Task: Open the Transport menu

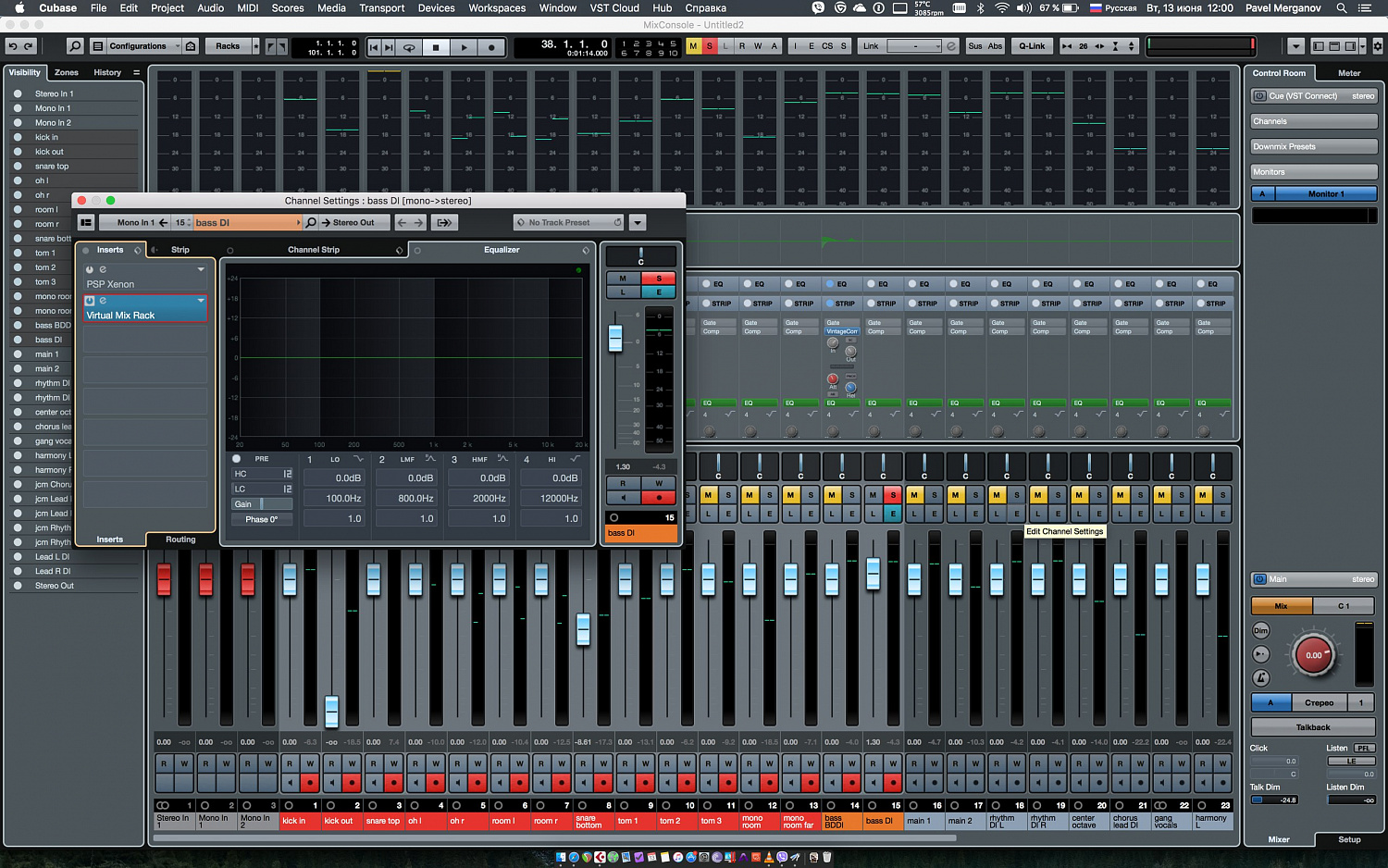Action: (x=381, y=8)
